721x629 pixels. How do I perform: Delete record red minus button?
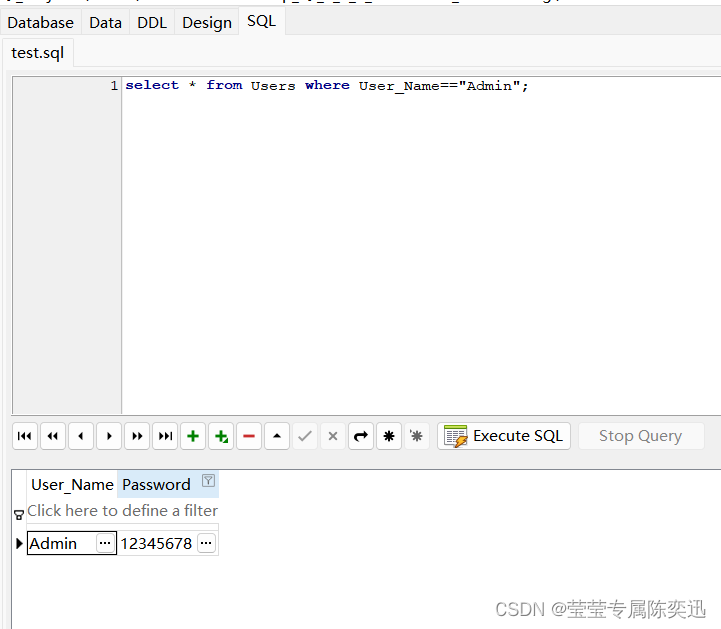249,436
